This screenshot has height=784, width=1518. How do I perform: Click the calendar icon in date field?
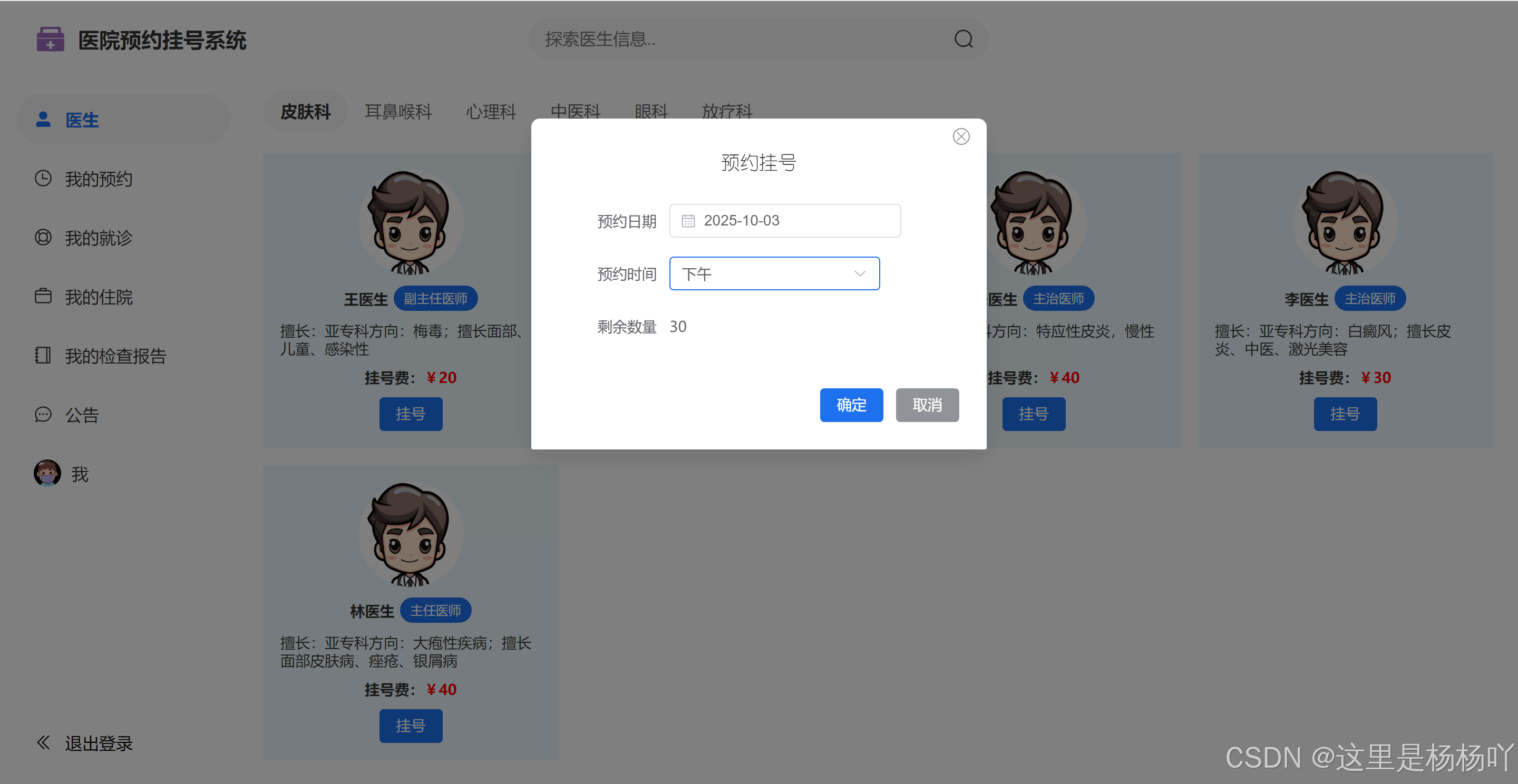pyautogui.click(x=688, y=221)
